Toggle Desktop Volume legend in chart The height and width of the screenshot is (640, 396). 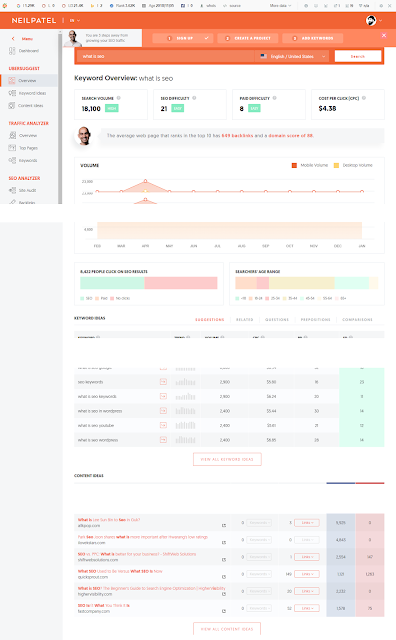[353, 165]
